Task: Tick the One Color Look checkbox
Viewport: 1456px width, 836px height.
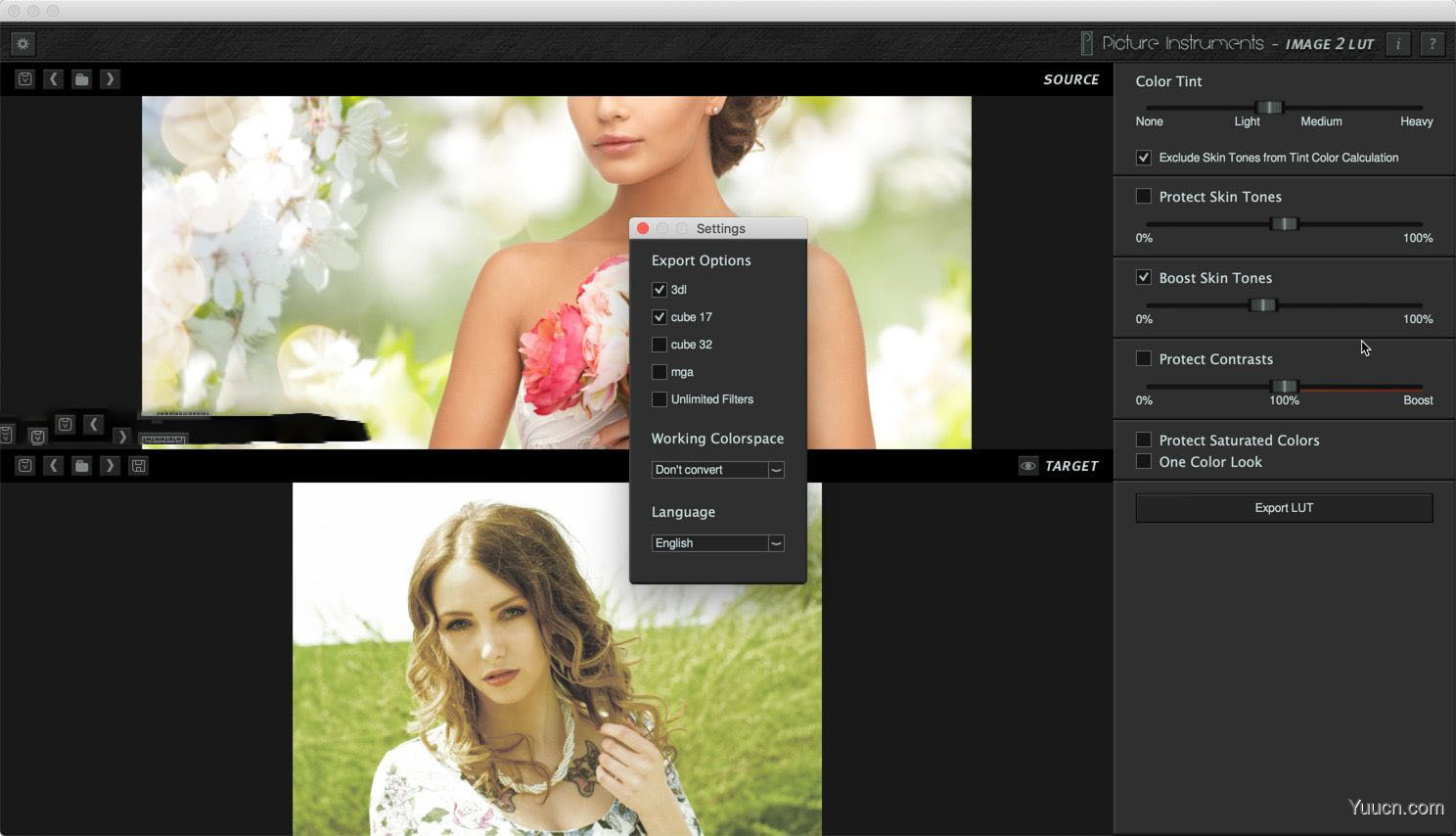Action: [x=1143, y=462]
